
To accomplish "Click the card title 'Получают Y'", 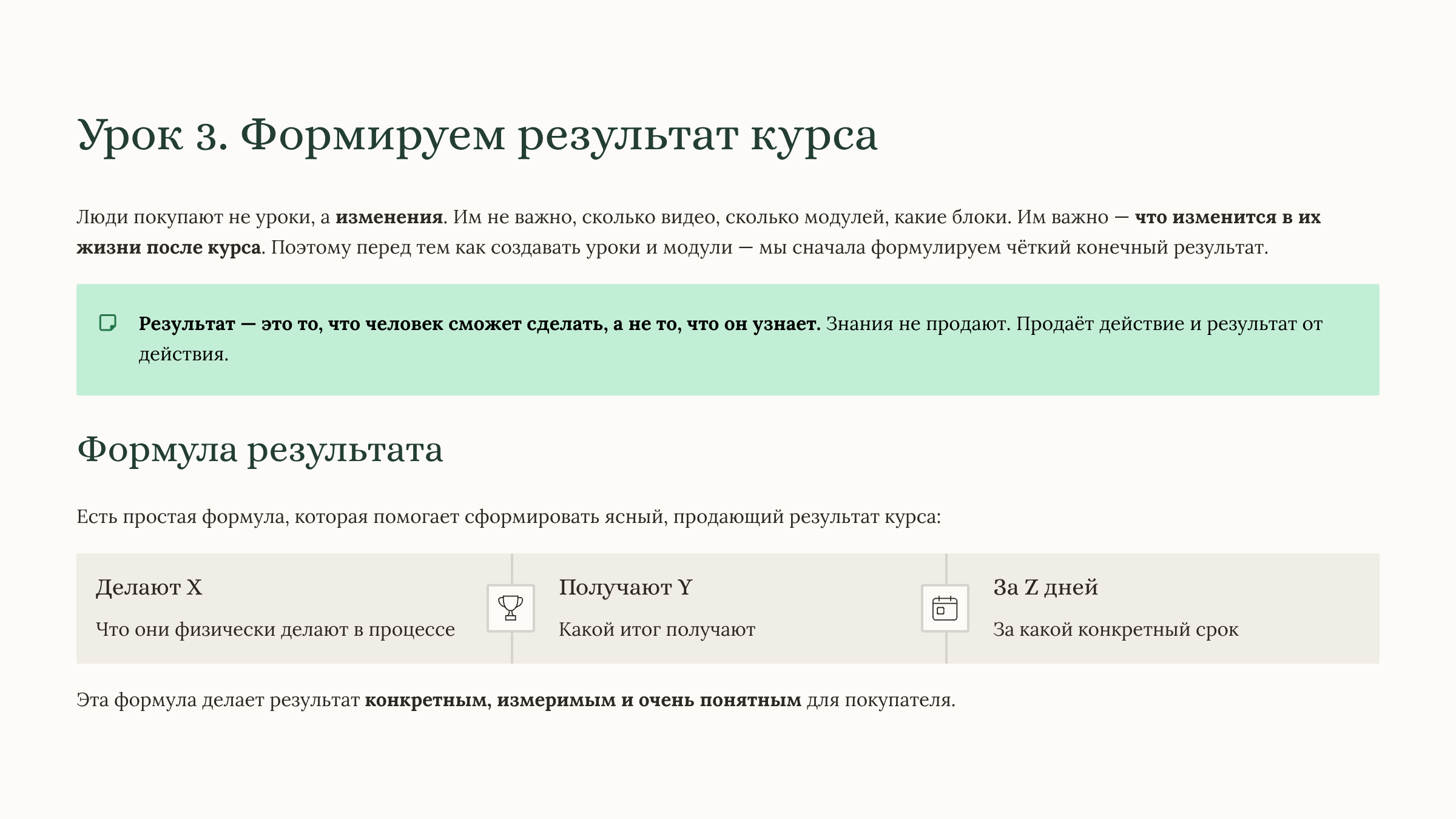I will point(625,587).
